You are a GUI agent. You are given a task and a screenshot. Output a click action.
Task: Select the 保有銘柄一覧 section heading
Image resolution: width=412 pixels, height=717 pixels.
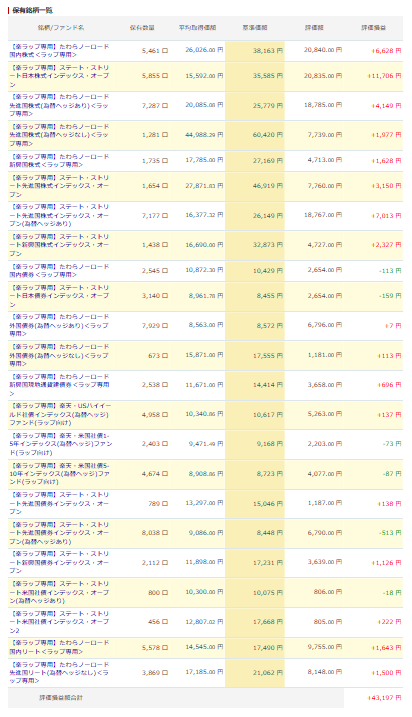click(32, 10)
